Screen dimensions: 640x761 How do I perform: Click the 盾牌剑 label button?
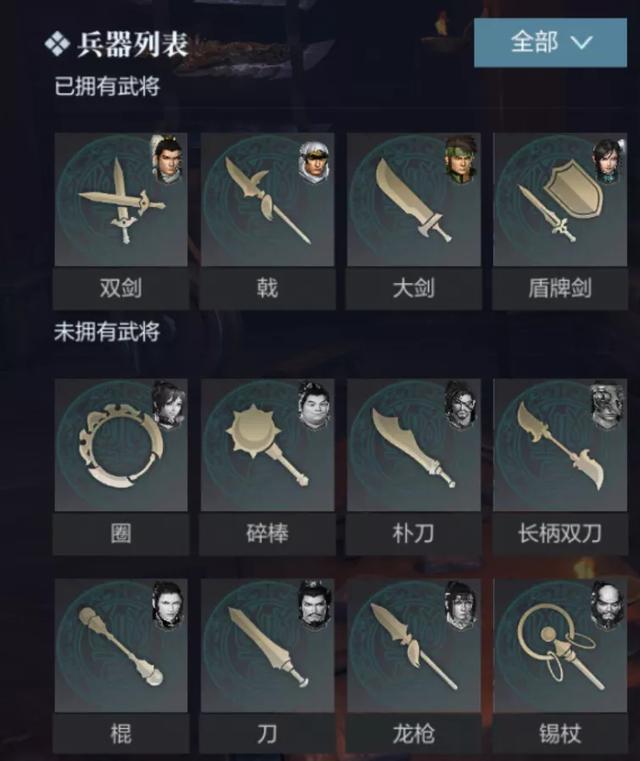[x=560, y=288]
